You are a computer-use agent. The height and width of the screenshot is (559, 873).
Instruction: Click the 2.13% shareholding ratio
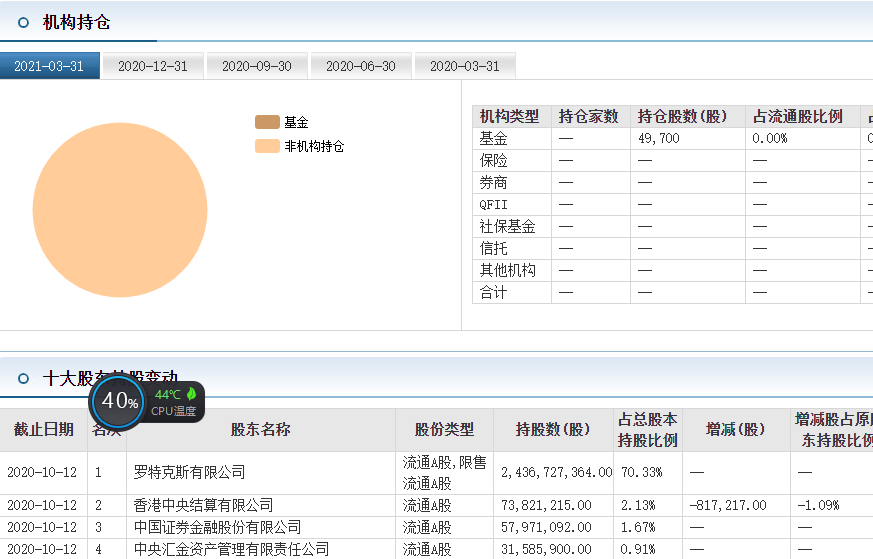(x=638, y=505)
